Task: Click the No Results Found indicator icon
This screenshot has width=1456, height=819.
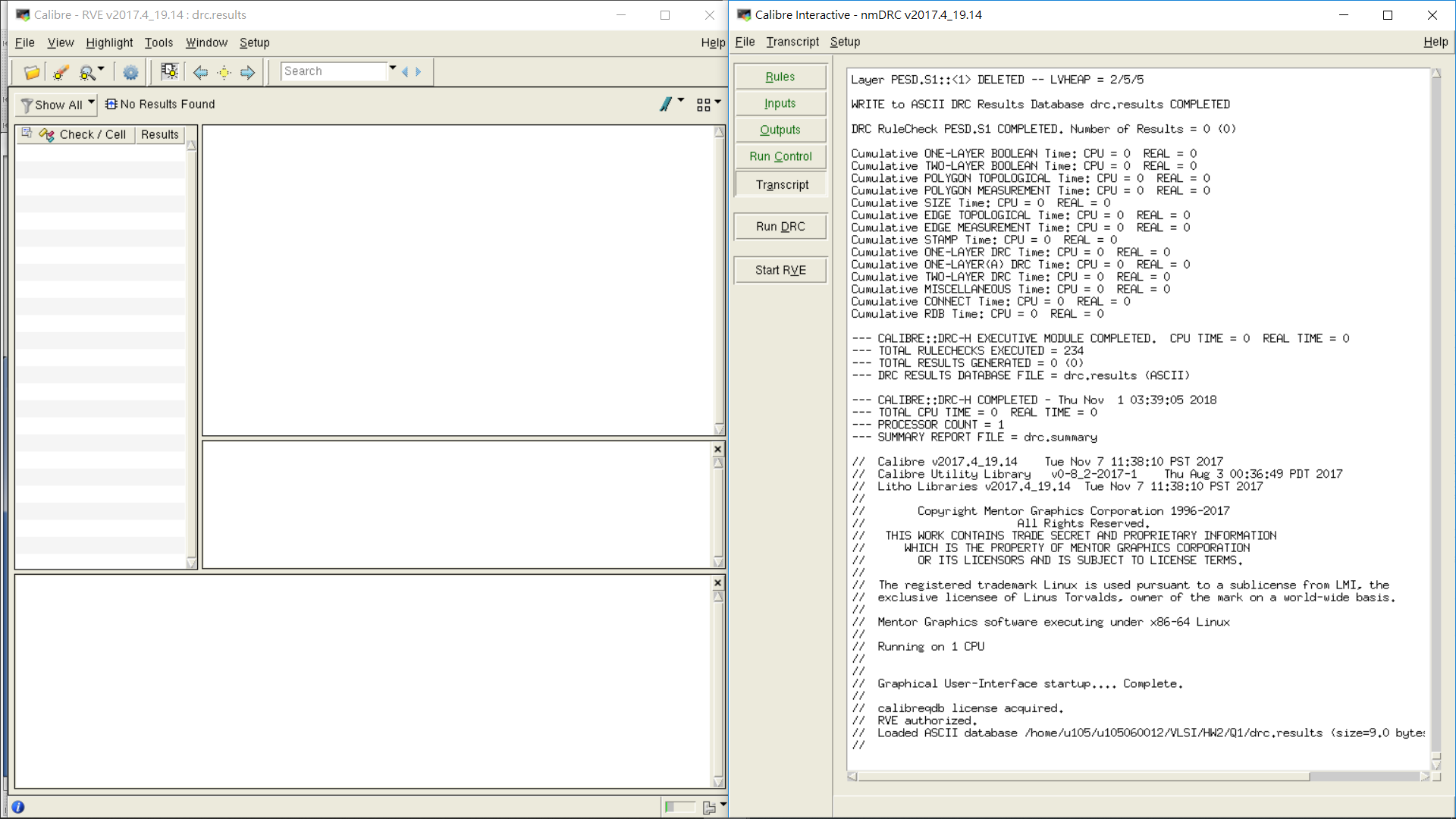Action: pos(111,104)
